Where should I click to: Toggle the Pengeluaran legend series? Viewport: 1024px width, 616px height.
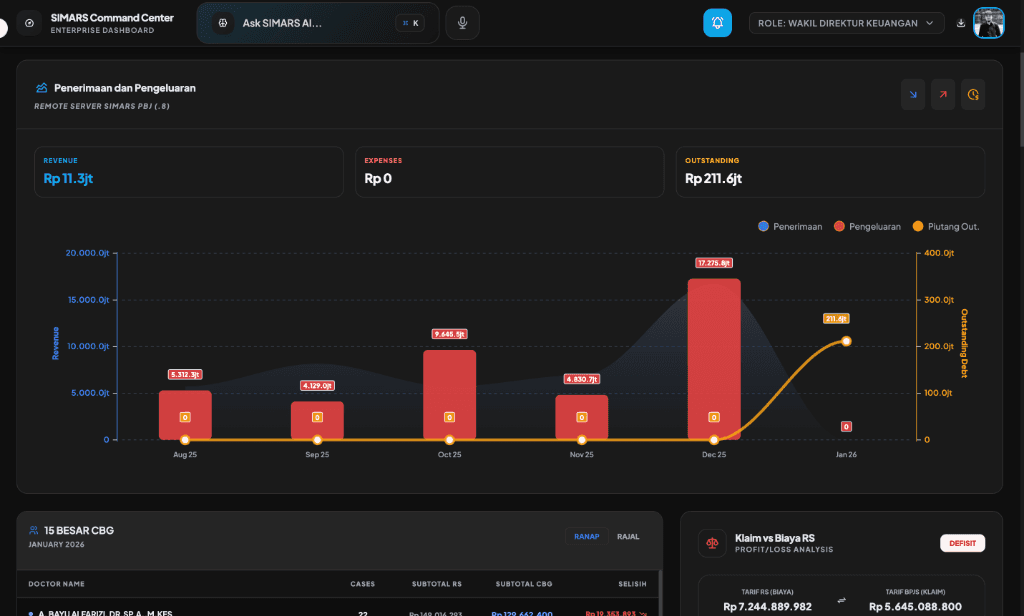pyautogui.click(x=868, y=227)
